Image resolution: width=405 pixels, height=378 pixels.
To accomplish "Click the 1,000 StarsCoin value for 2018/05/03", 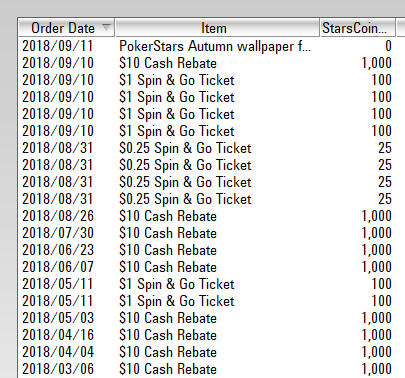I will click(x=376, y=318).
